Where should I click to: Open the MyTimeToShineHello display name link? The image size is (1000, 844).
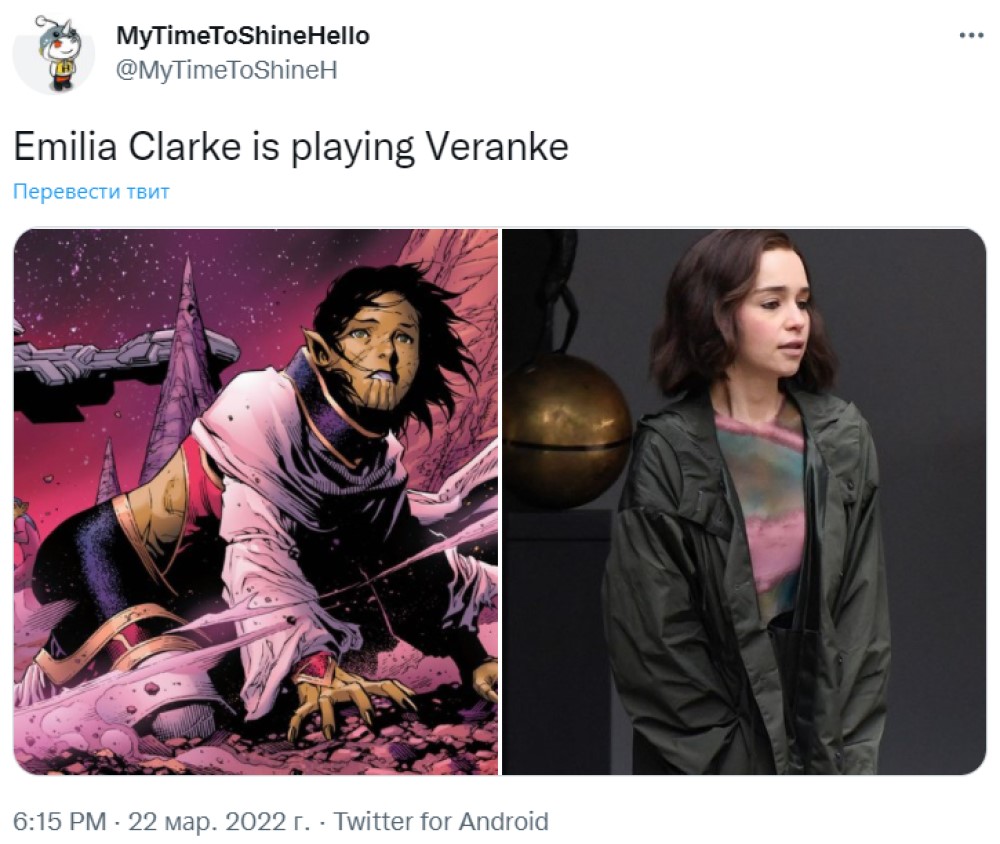click(x=243, y=36)
